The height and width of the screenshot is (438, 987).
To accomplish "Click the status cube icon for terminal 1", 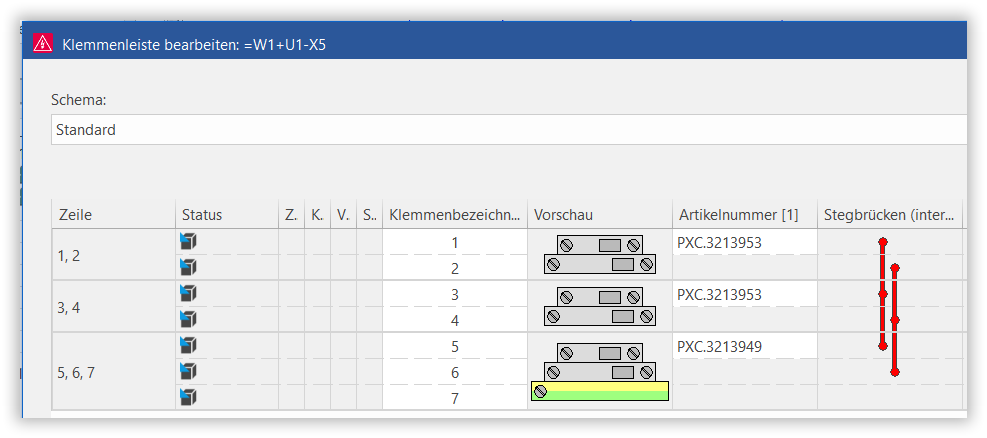I will click(x=188, y=241).
